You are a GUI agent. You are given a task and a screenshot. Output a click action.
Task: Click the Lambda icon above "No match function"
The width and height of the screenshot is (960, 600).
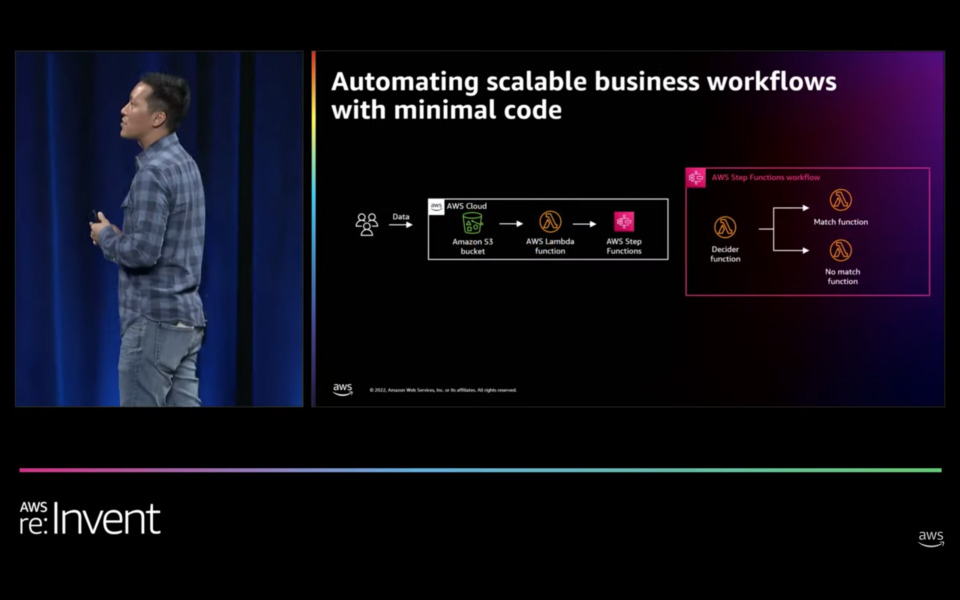pos(841,250)
